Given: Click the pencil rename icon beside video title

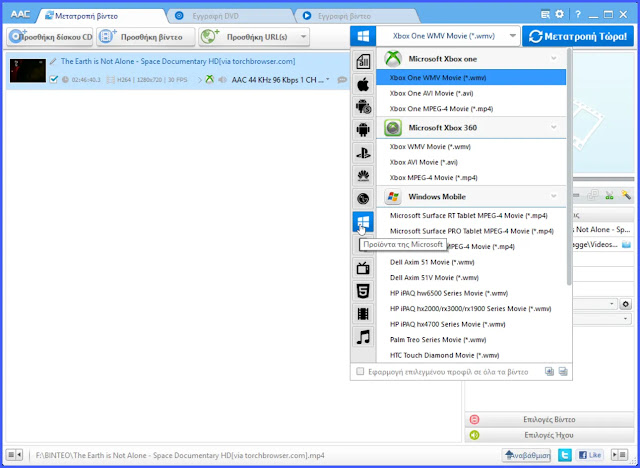Looking at the screenshot, I should [53, 62].
